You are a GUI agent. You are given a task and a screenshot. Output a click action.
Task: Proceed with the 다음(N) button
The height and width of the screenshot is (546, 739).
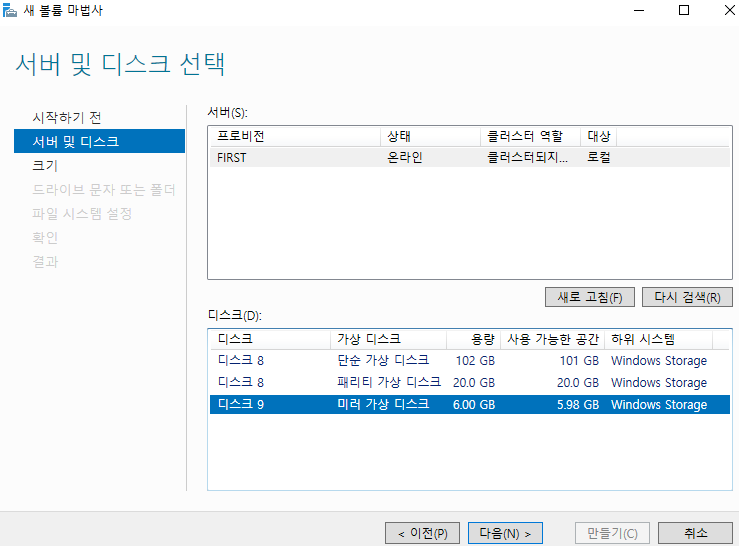point(505,533)
